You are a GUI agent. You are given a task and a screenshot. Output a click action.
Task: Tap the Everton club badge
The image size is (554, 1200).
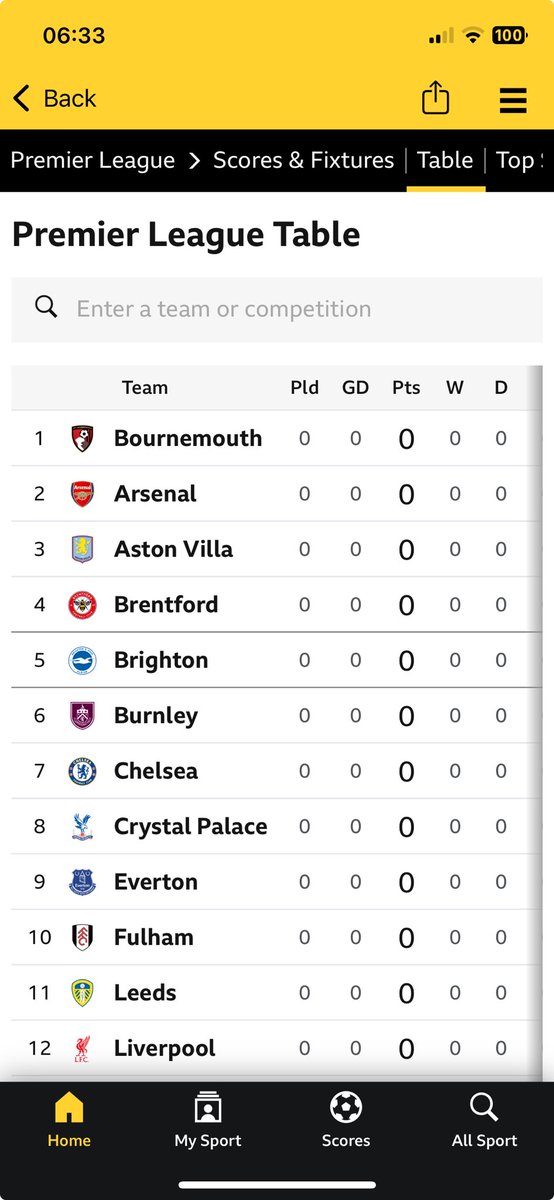[x=82, y=882]
